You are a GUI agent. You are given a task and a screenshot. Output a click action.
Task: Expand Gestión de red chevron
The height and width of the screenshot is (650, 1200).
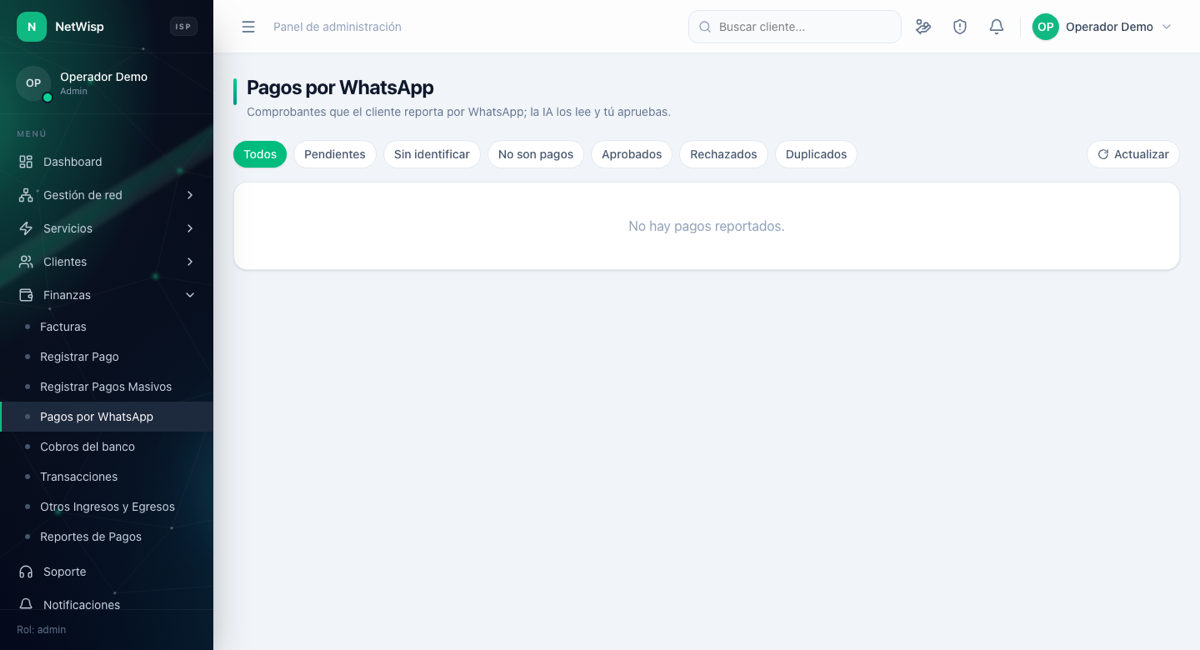pyautogui.click(x=190, y=195)
